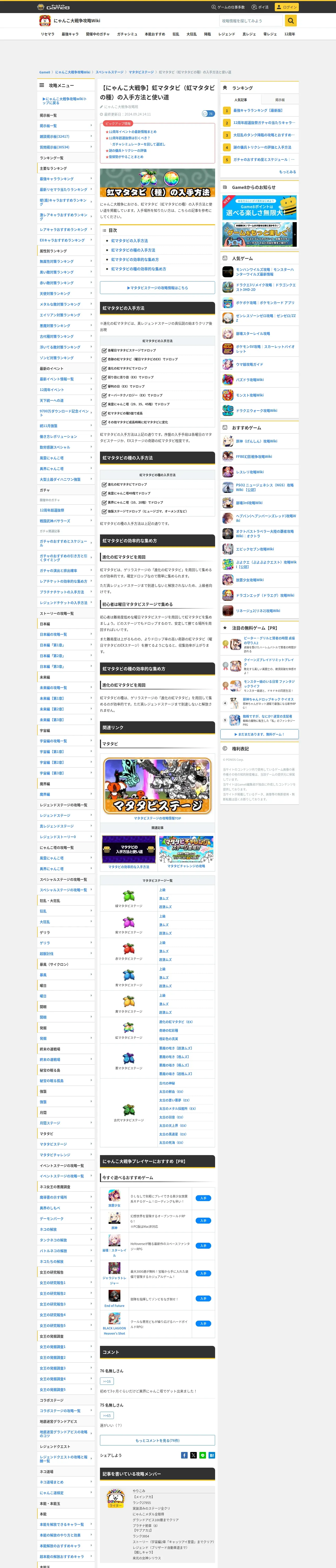Click the >>16 reply link in comments
This screenshot has width=336, height=1568.
(107, 1381)
